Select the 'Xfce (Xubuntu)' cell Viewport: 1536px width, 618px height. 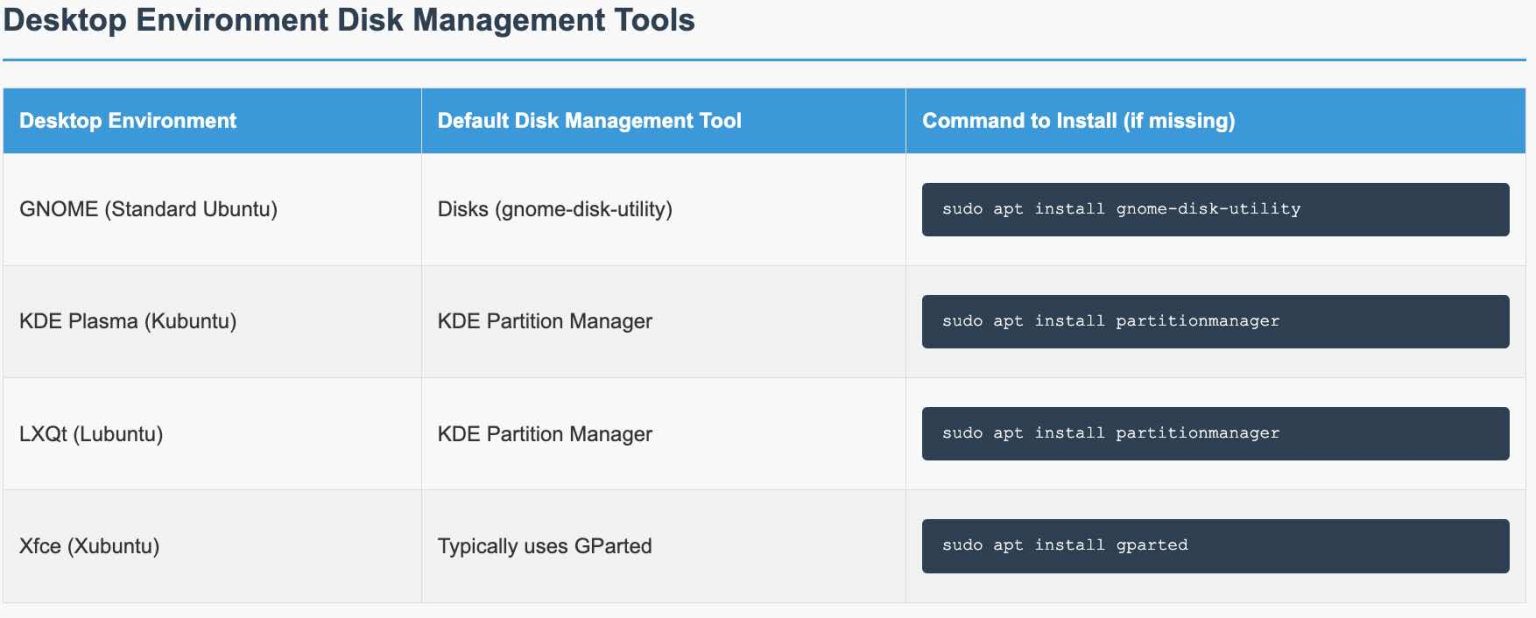point(89,546)
